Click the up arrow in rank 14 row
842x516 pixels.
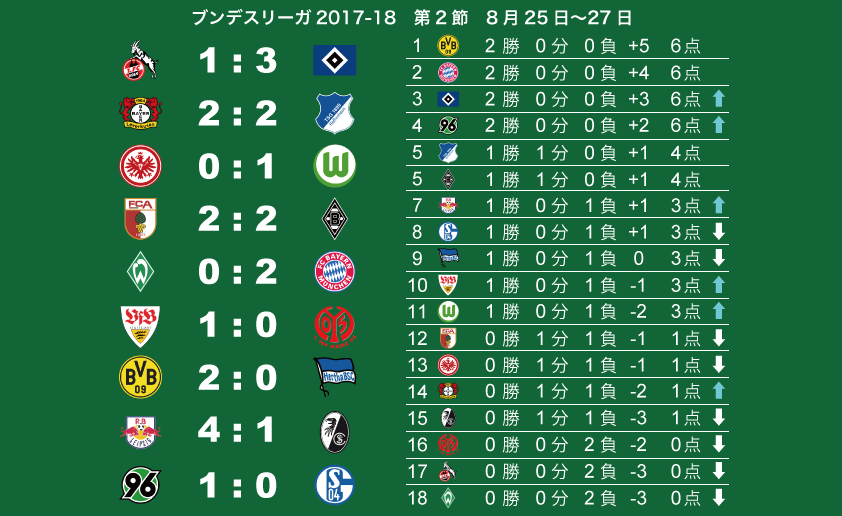718,390
